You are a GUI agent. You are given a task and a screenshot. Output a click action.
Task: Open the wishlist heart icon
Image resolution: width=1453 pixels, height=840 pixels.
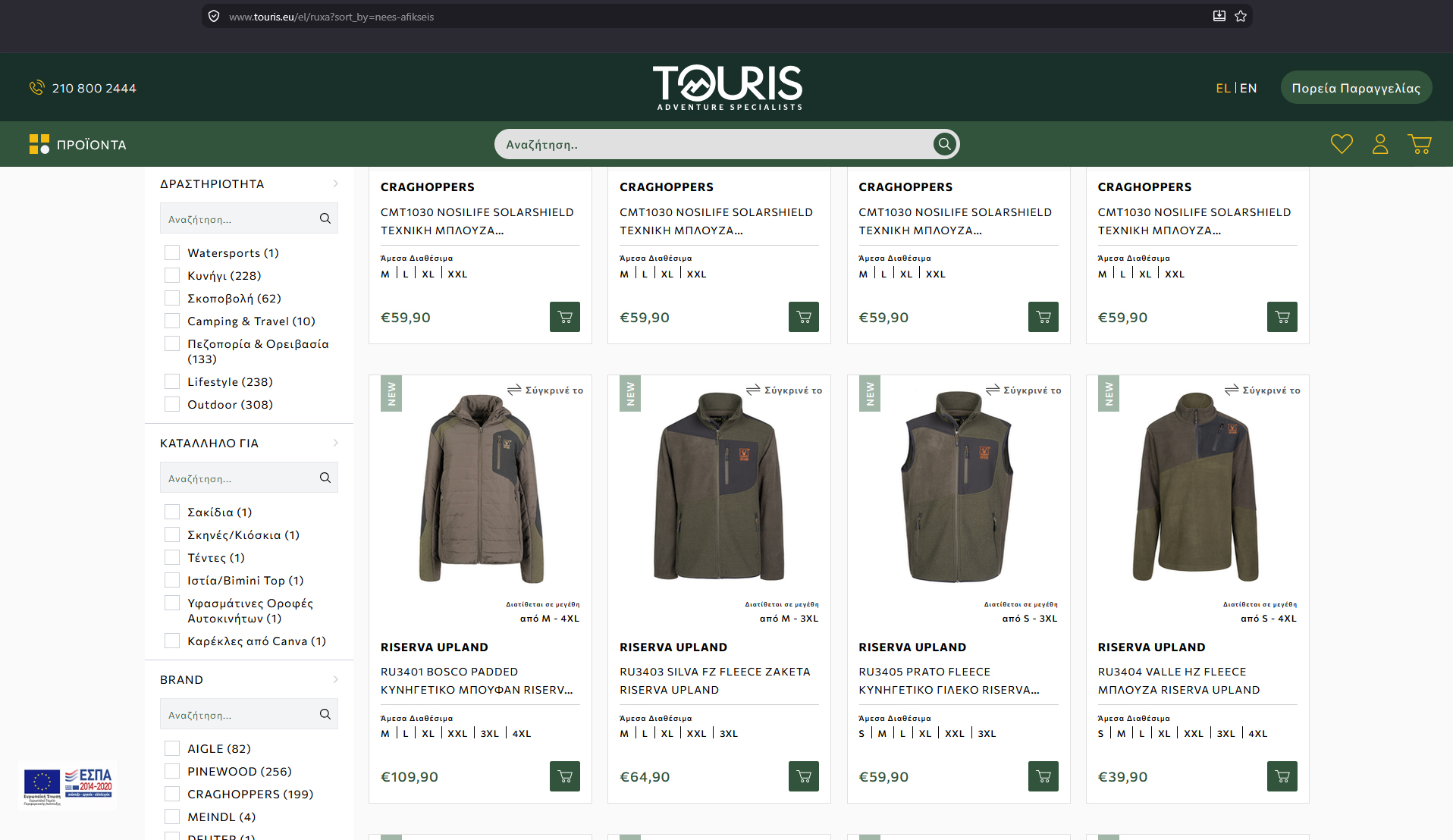pos(1342,144)
